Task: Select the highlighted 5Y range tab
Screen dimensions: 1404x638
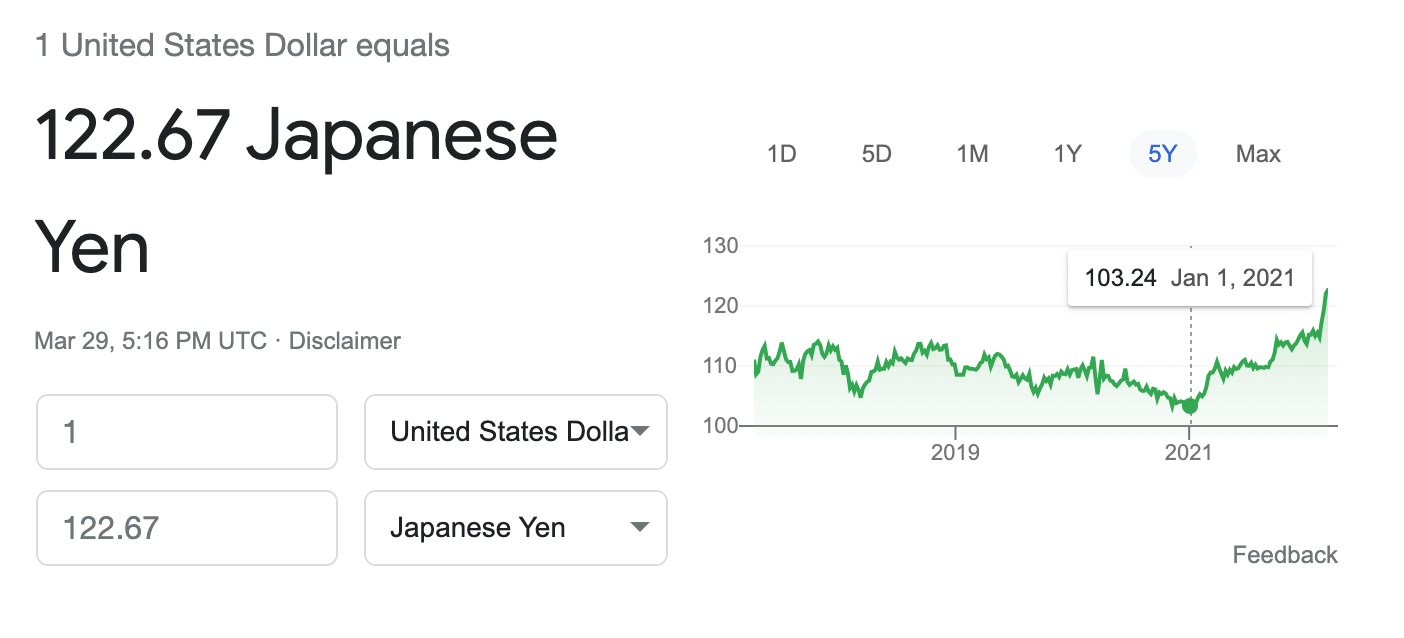Action: (1163, 154)
